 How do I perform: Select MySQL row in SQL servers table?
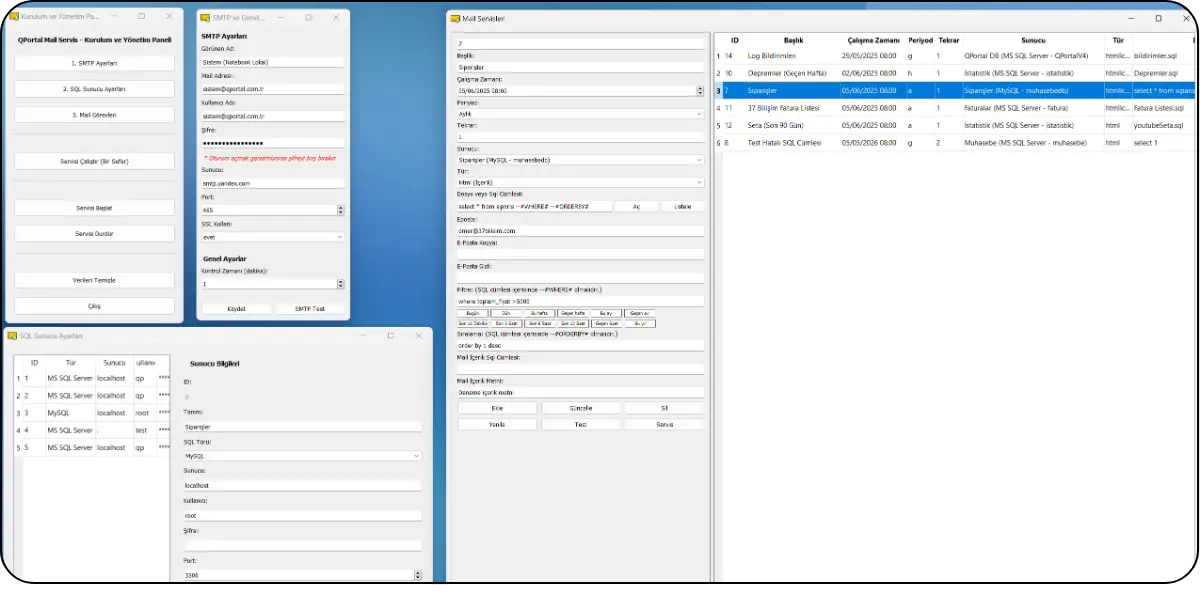click(x=91, y=412)
